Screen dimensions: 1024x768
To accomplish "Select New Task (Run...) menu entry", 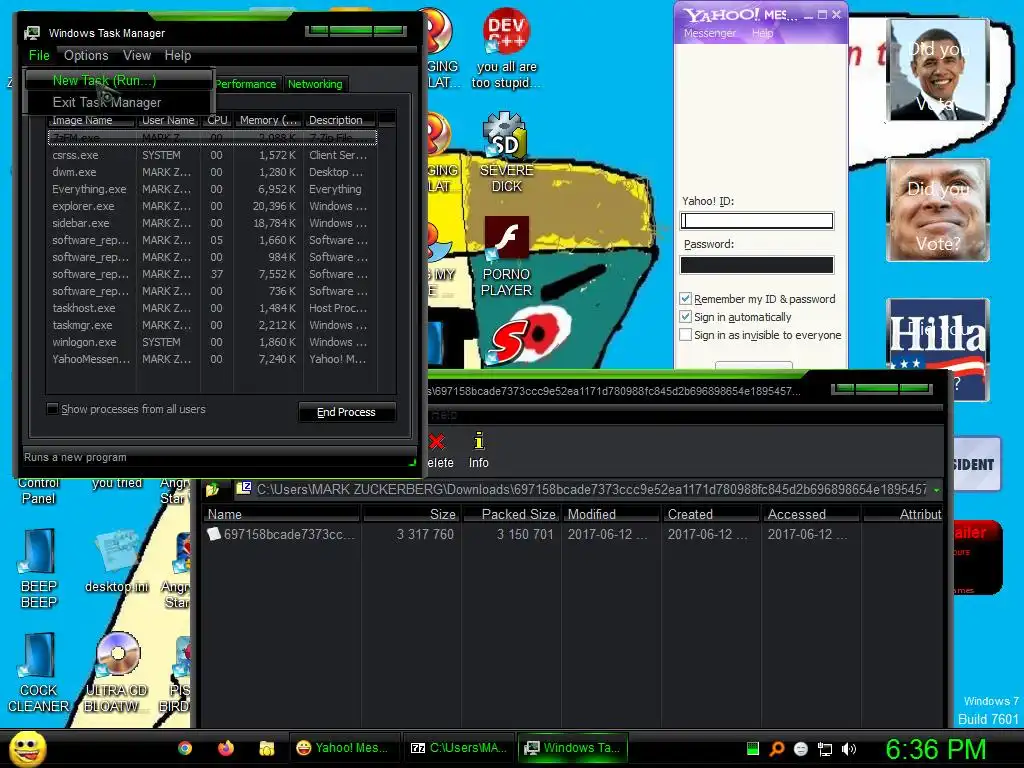I will point(118,80).
